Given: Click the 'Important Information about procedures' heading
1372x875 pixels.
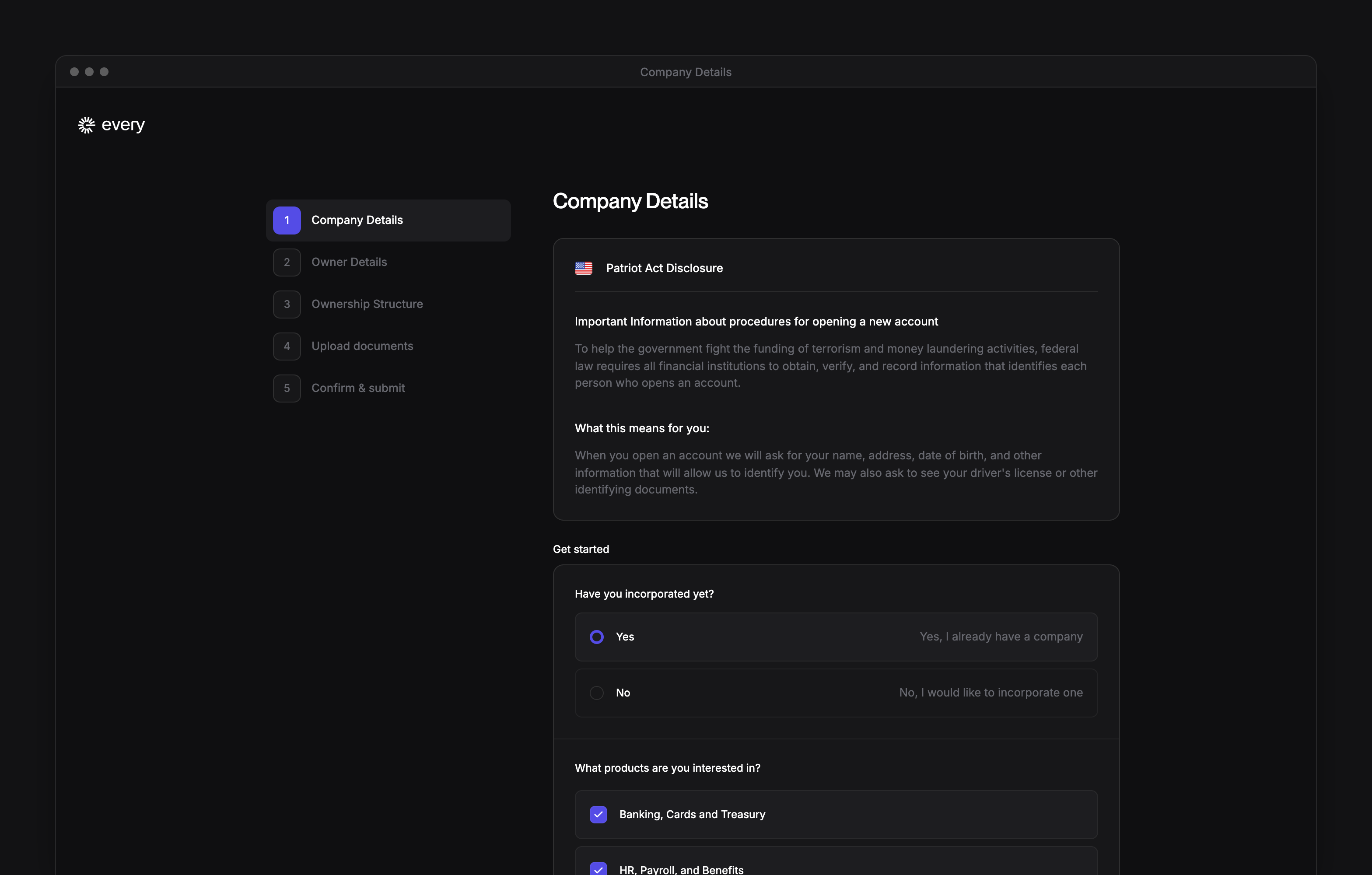Looking at the screenshot, I should pyautogui.click(x=756, y=322).
